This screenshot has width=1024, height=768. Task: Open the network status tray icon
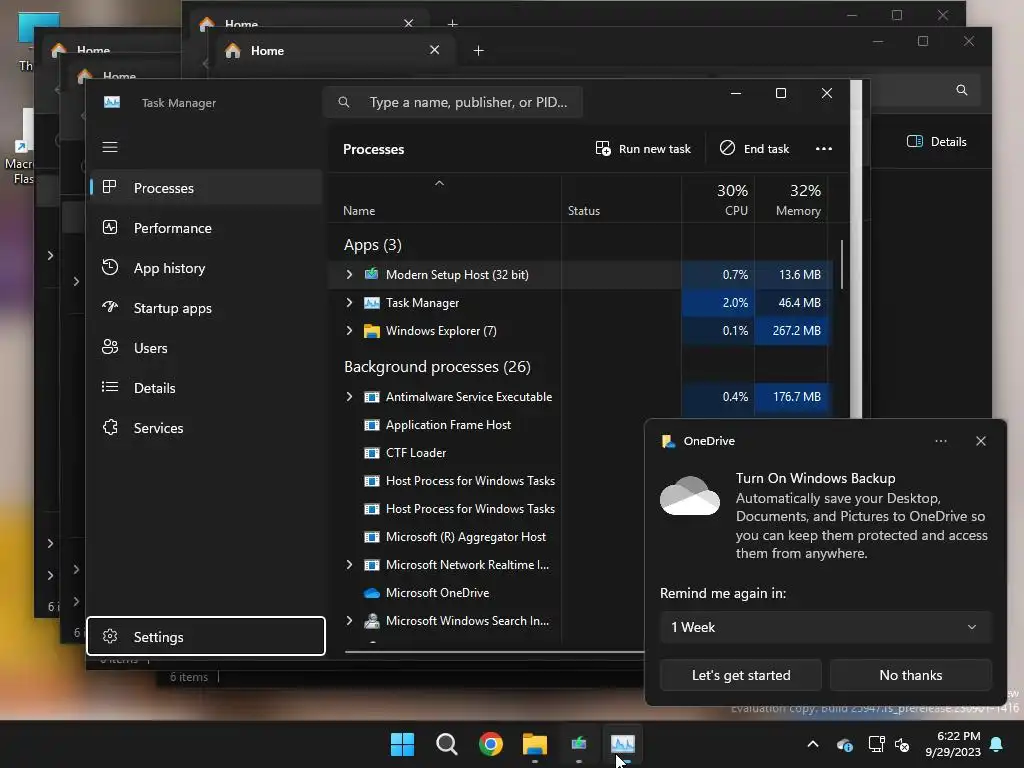tap(876, 744)
